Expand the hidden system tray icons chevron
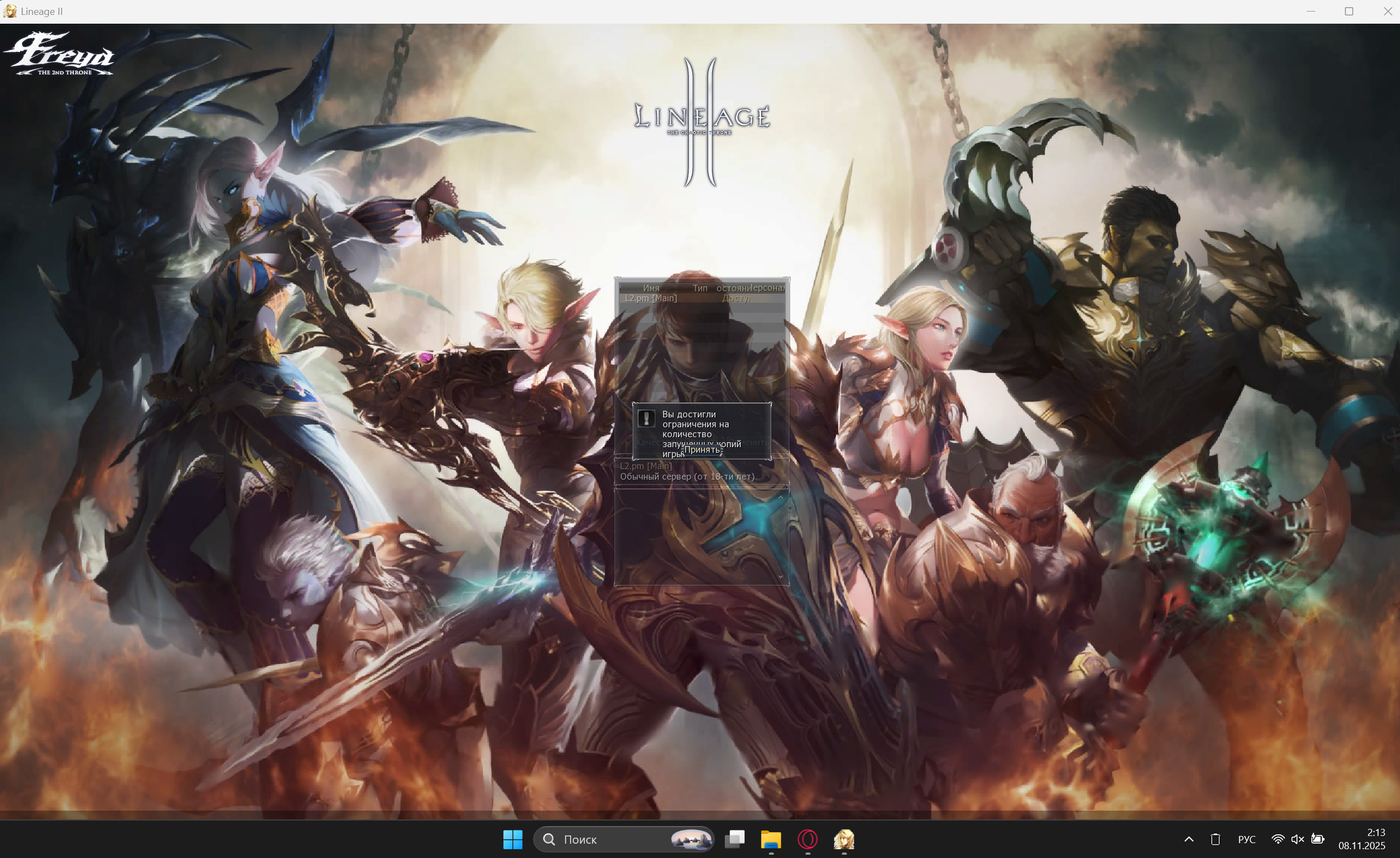This screenshot has width=1400, height=858. click(x=1189, y=839)
